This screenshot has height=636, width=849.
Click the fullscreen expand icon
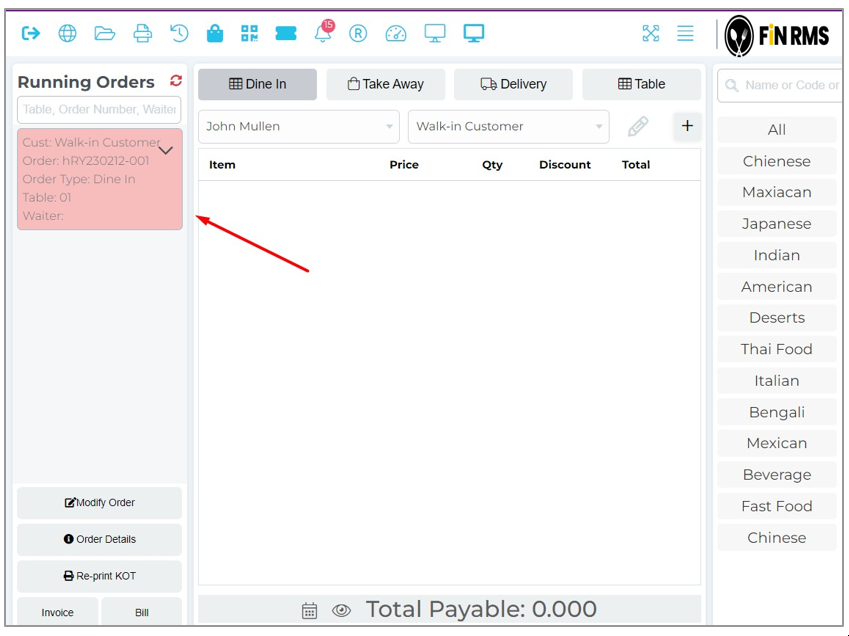(x=651, y=33)
